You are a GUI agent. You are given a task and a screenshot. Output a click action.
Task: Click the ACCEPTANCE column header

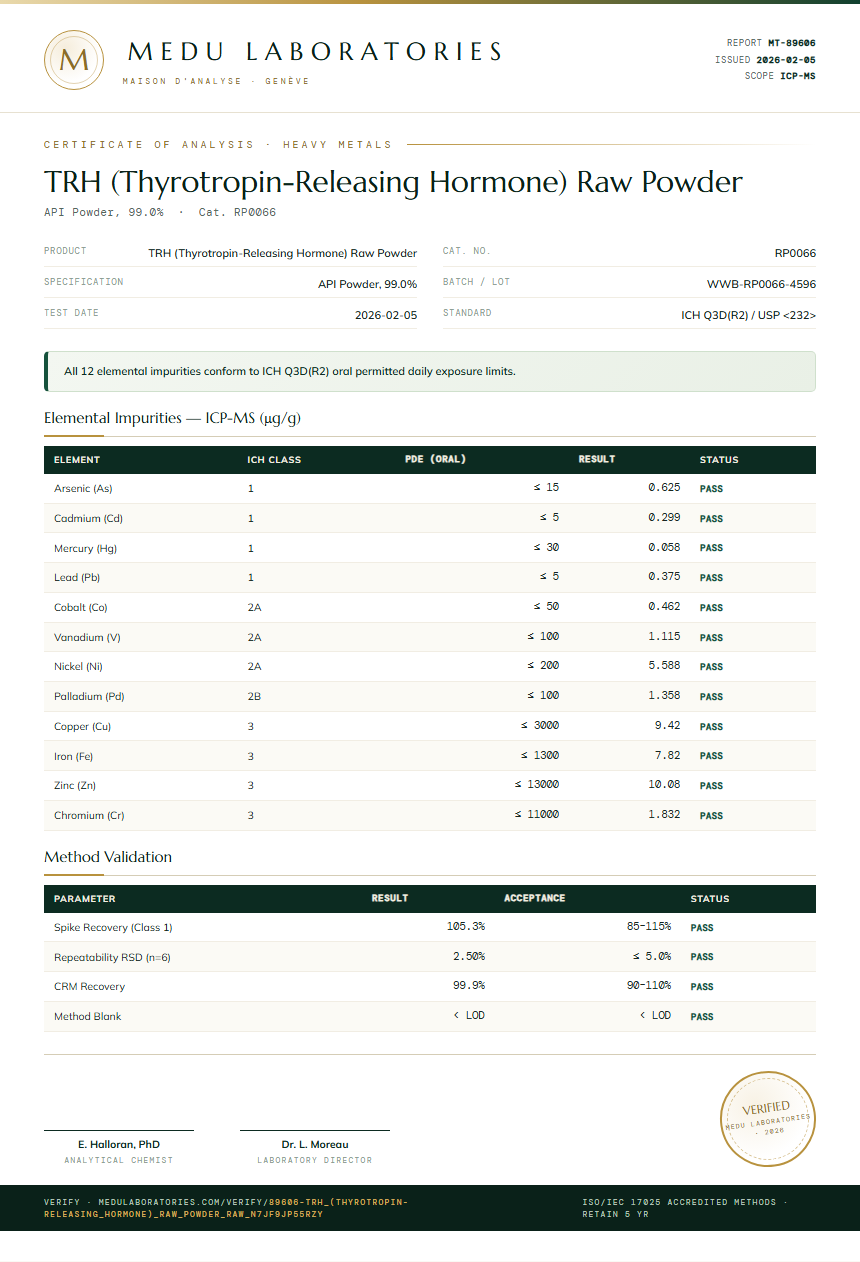(535, 898)
